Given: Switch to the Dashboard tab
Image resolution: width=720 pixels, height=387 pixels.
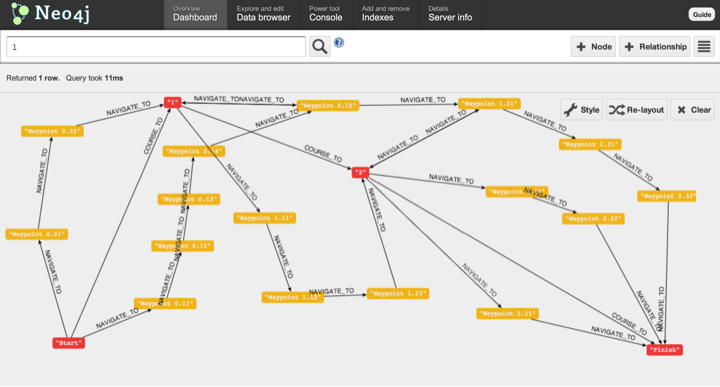Looking at the screenshot, I should click(195, 14).
